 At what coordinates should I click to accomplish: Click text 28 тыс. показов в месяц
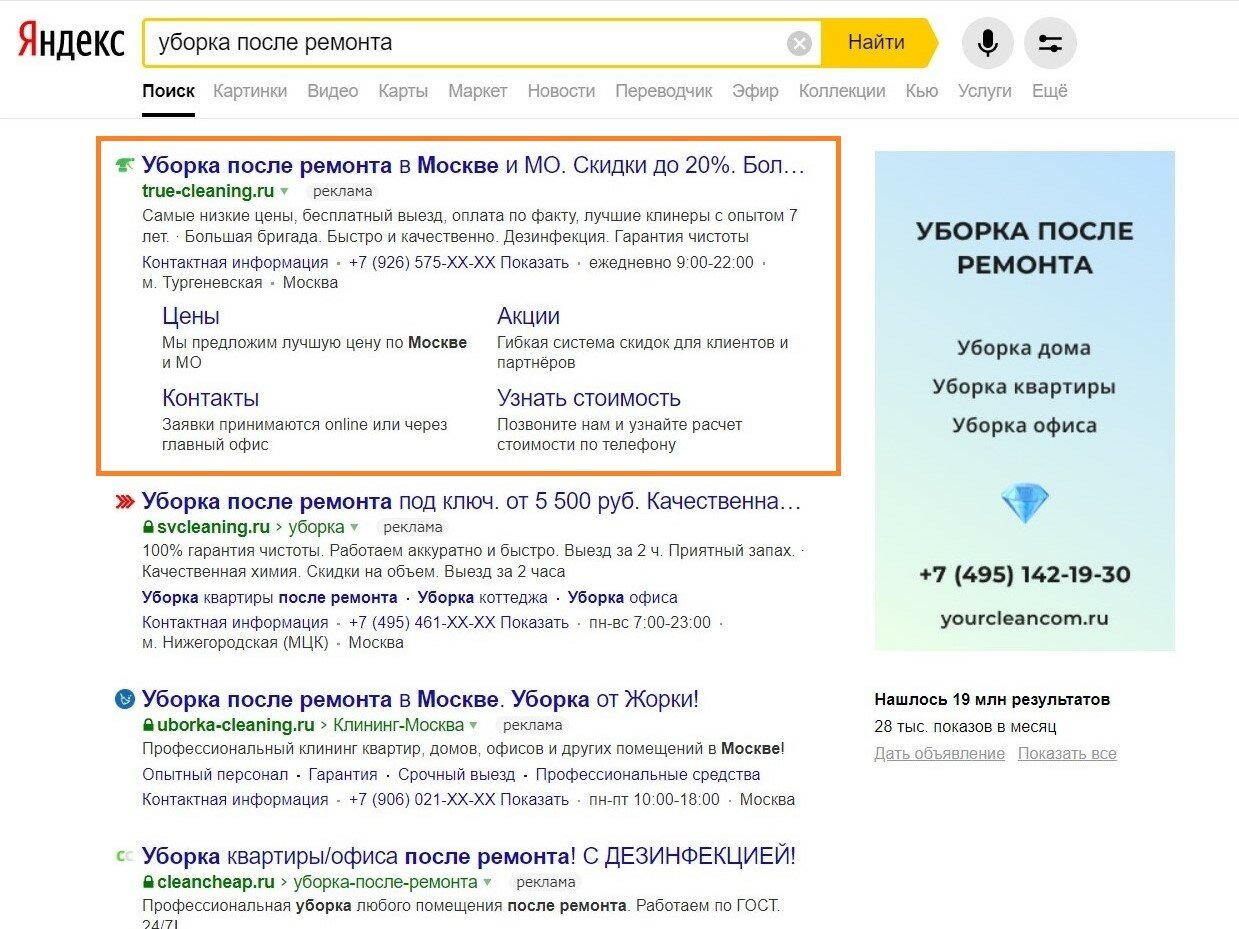965,727
